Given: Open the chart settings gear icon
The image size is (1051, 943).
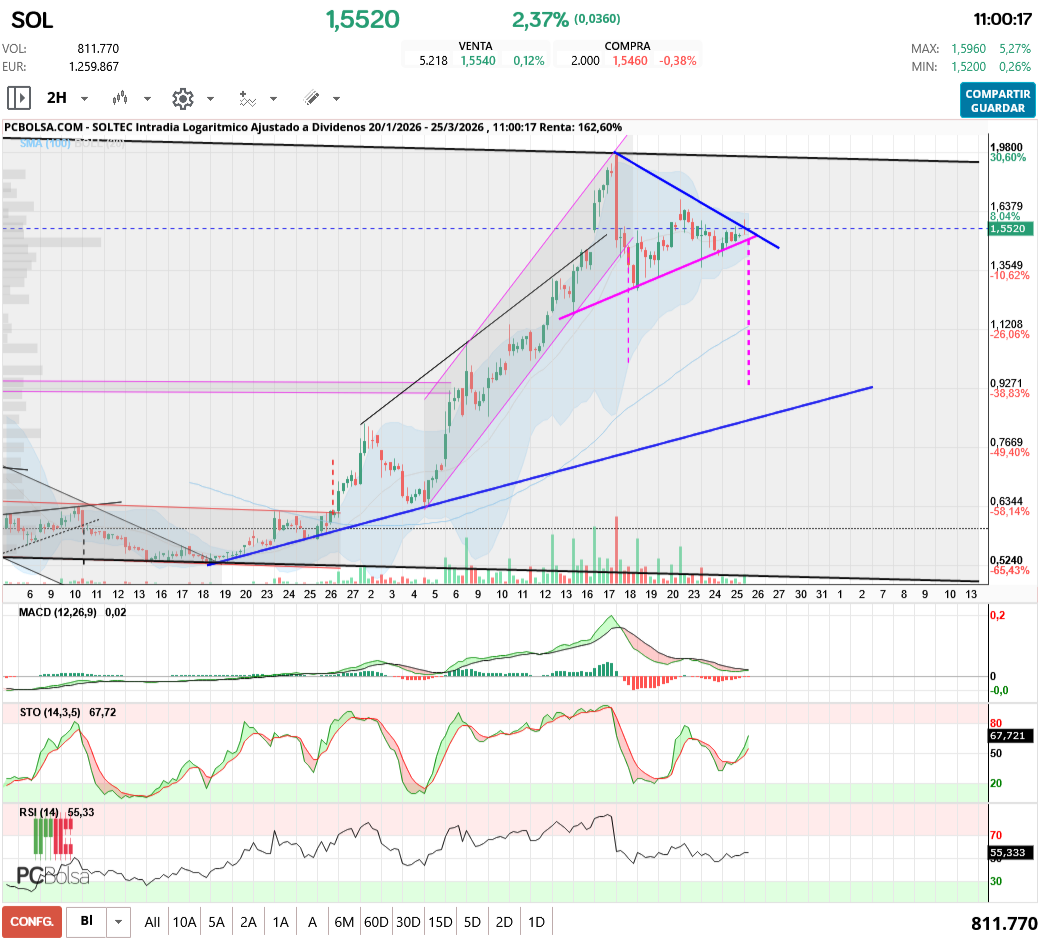Looking at the screenshot, I should click(x=182, y=98).
